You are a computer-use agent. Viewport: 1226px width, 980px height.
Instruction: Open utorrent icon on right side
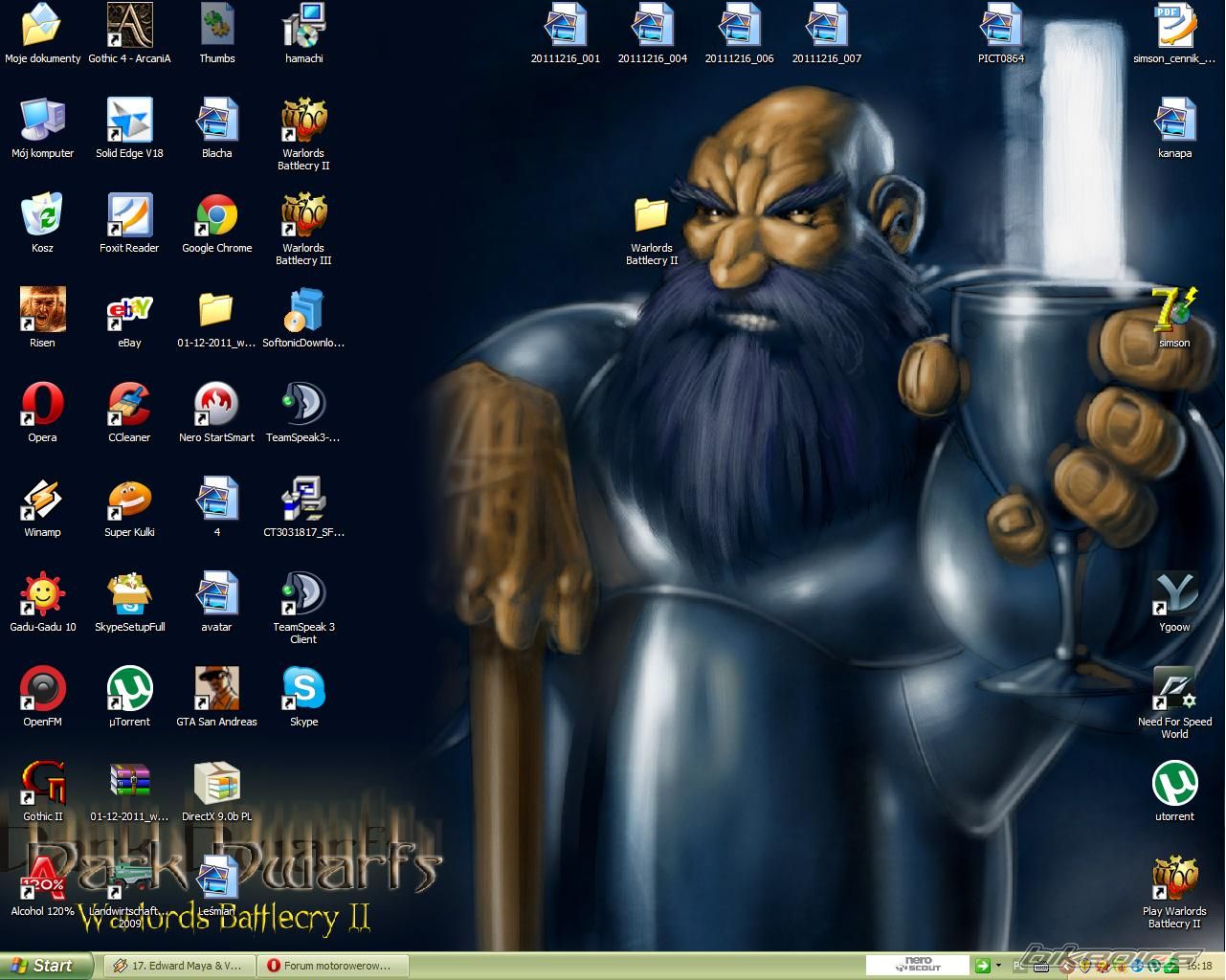pyautogui.click(x=1174, y=784)
